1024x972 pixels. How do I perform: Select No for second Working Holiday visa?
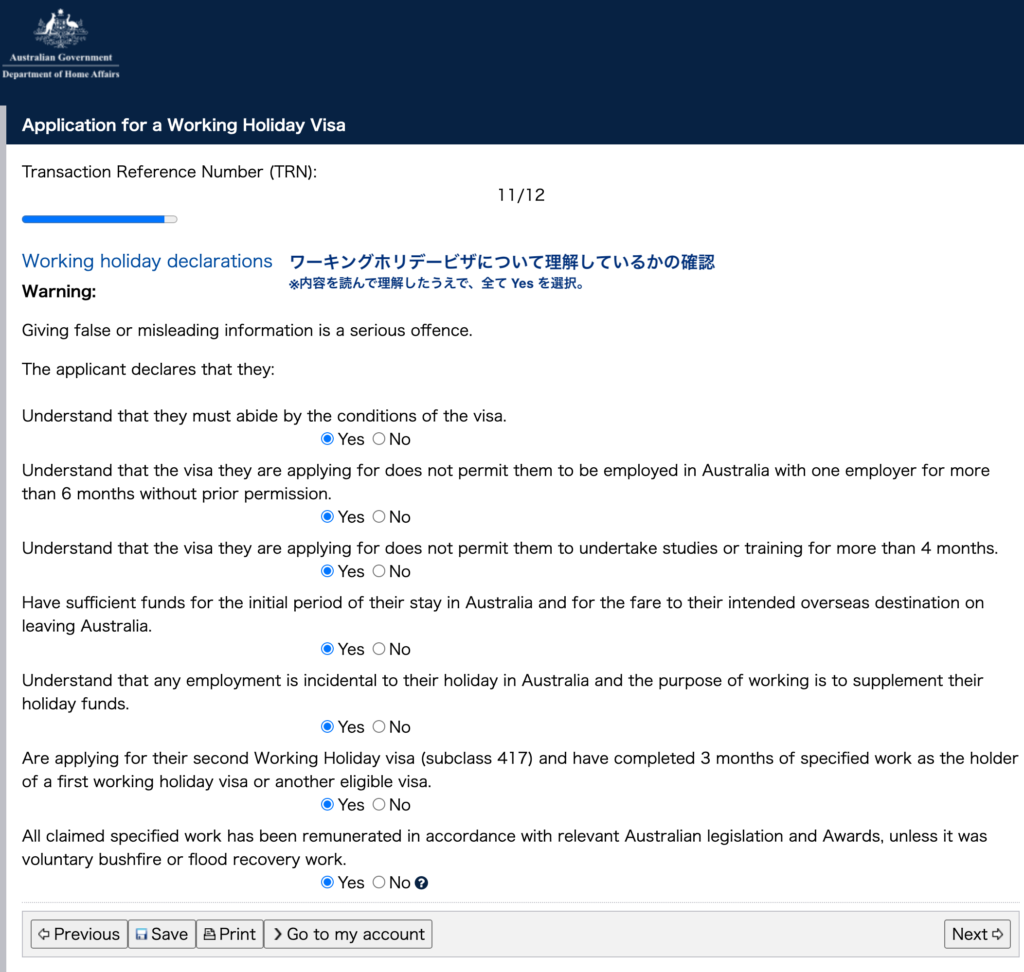tap(379, 805)
